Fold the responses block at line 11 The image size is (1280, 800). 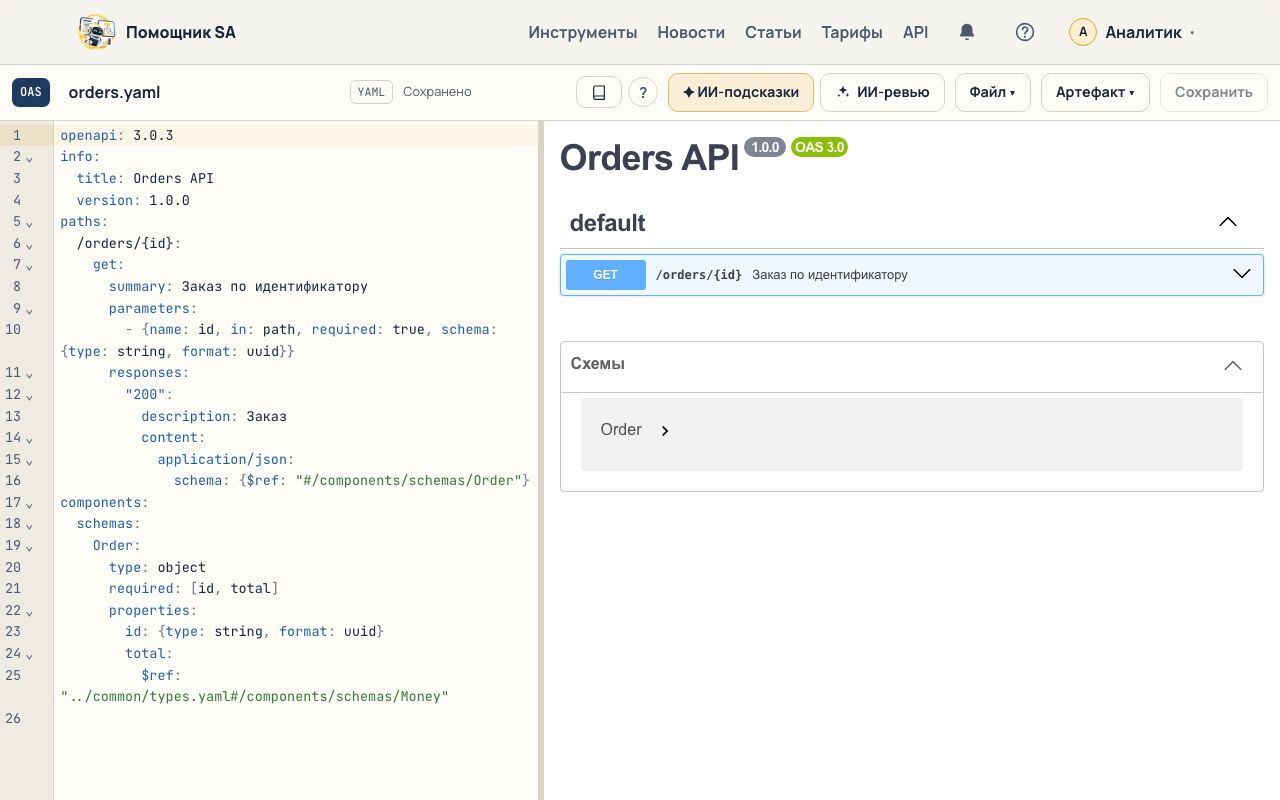(x=29, y=374)
